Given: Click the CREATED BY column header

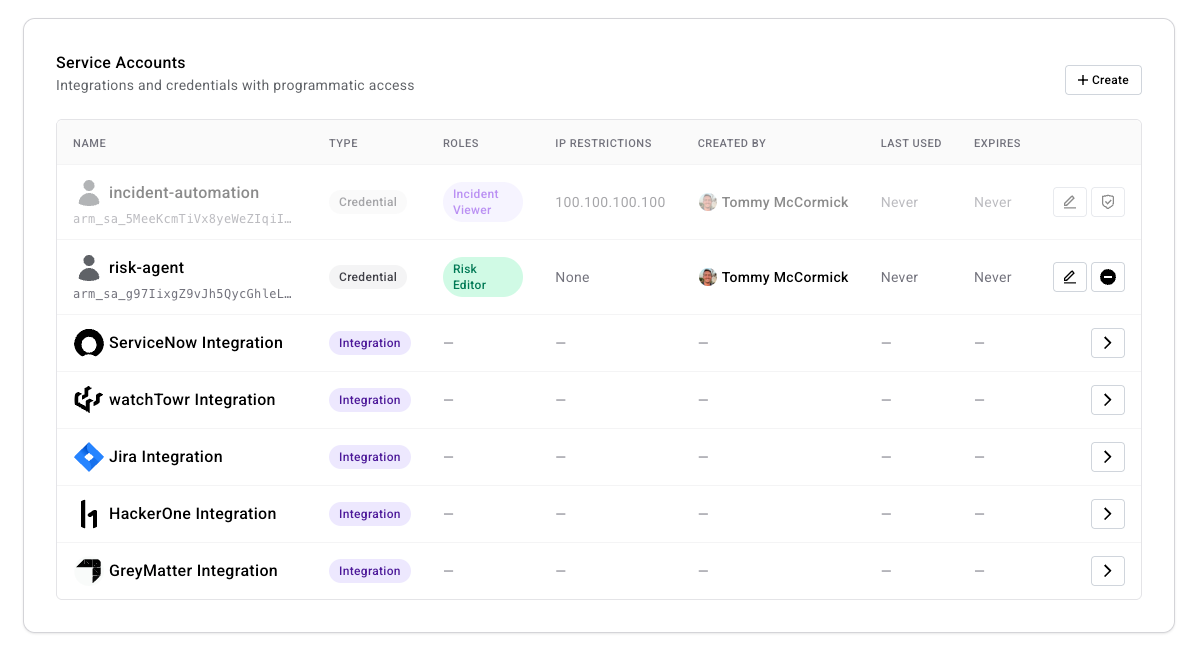Looking at the screenshot, I should (732, 143).
